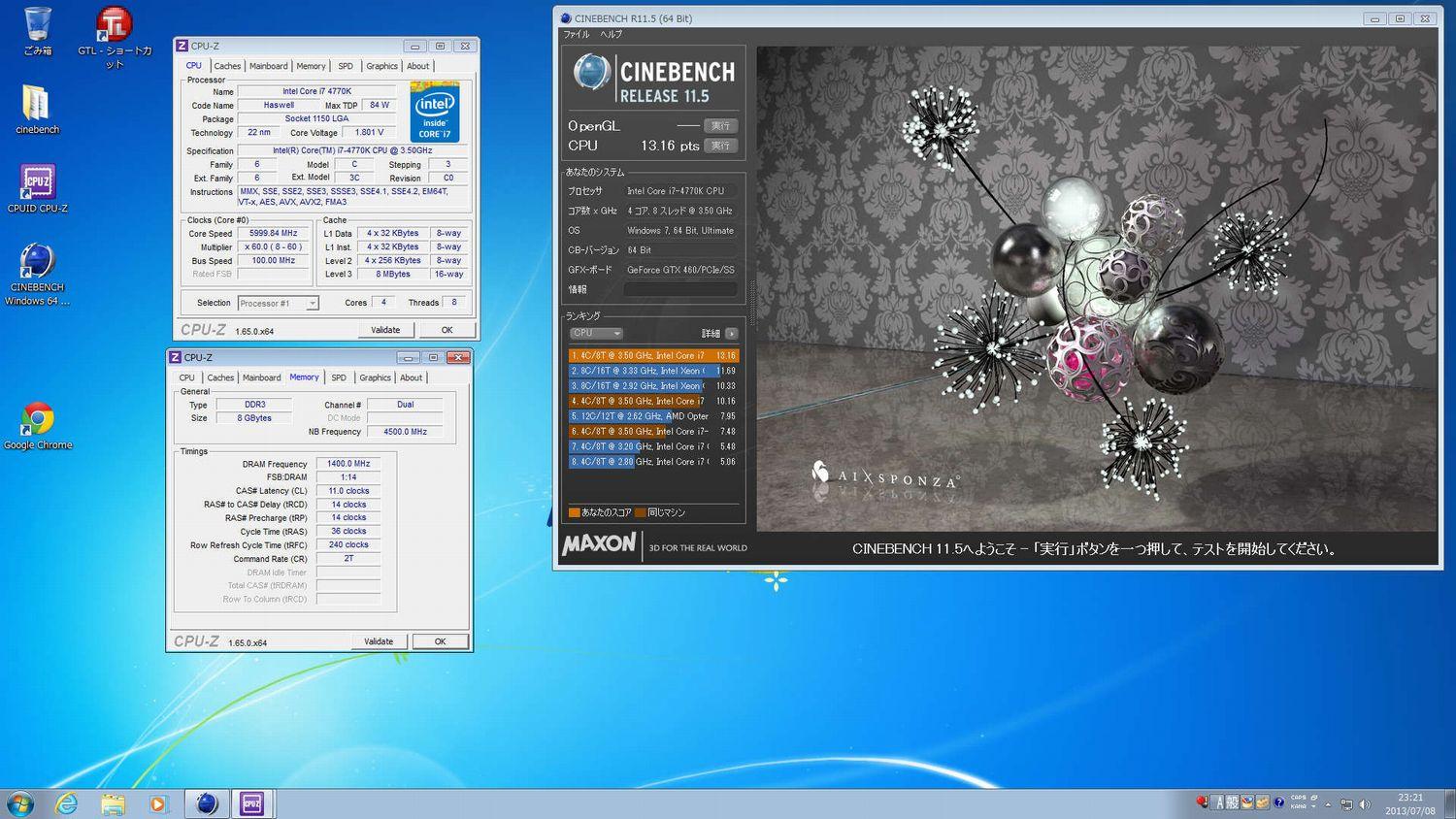Click the IME conversion mode icon
The height and width of the screenshot is (819, 1456).
point(1232,803)
